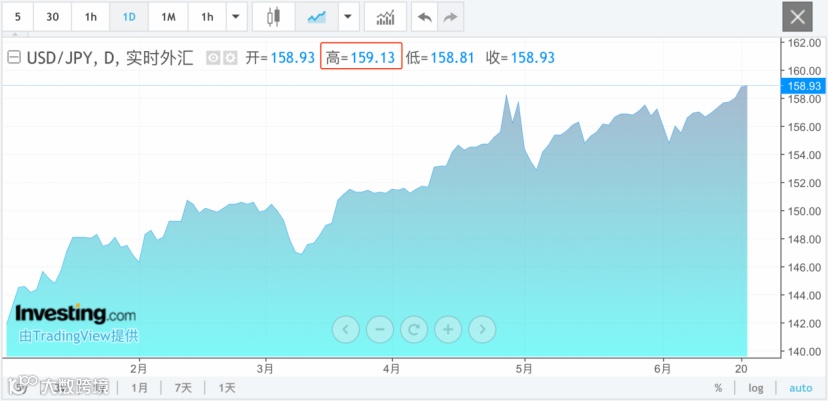Viewport: 828px width, 402px height.
Task: Select the 1h interval beside the dropdown arrow
Action: point(208,17)
